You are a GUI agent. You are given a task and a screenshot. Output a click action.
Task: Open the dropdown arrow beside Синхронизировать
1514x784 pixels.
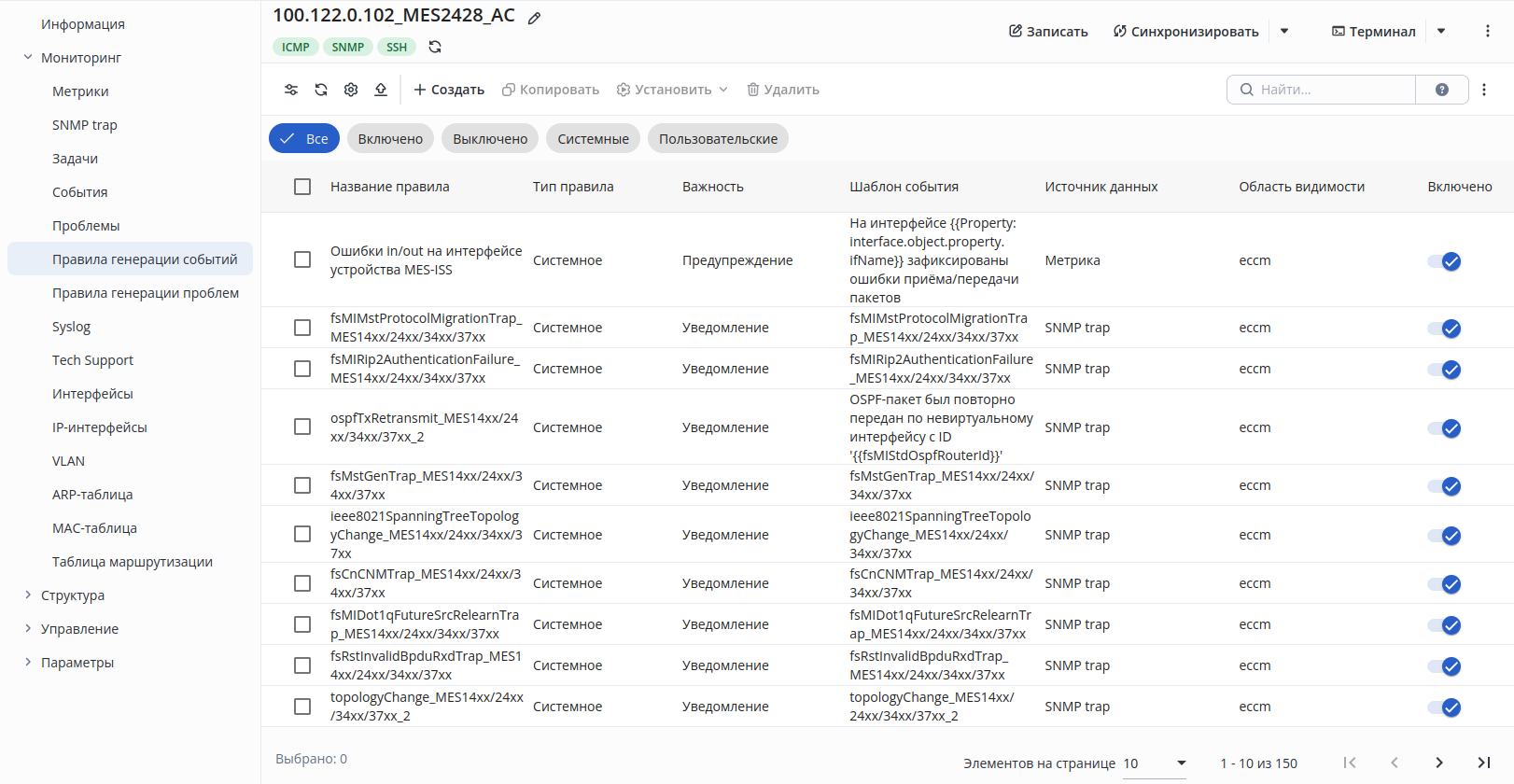(1284, 31)
